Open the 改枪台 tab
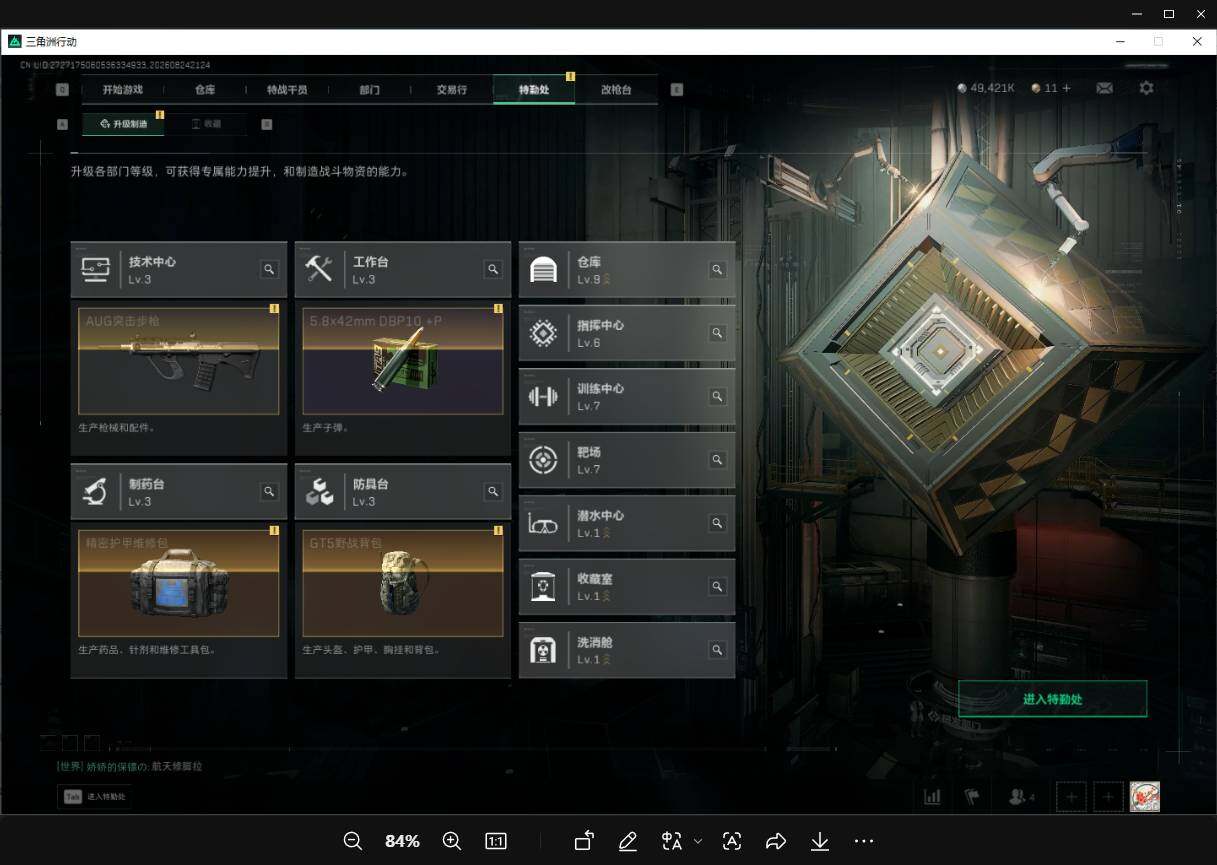Image resolution: width=1217 pixels, height=865 pixels. coord(617,89)
